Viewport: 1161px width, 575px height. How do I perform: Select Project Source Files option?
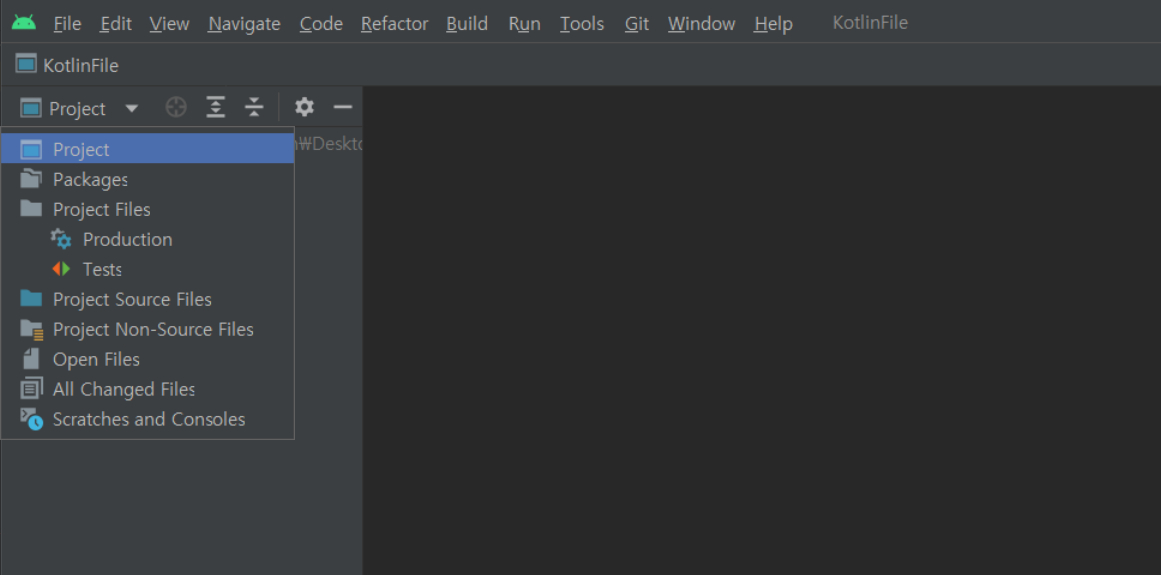click(x=148, y=299)
